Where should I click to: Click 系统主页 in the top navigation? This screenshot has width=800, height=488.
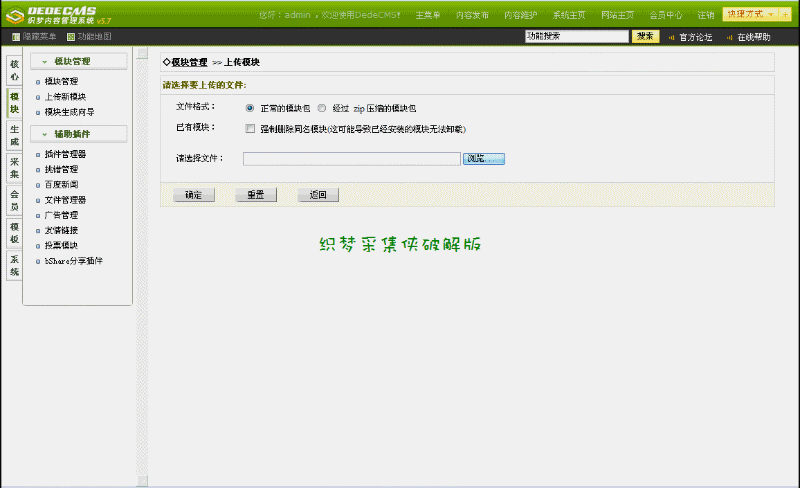tap(569, 15)
